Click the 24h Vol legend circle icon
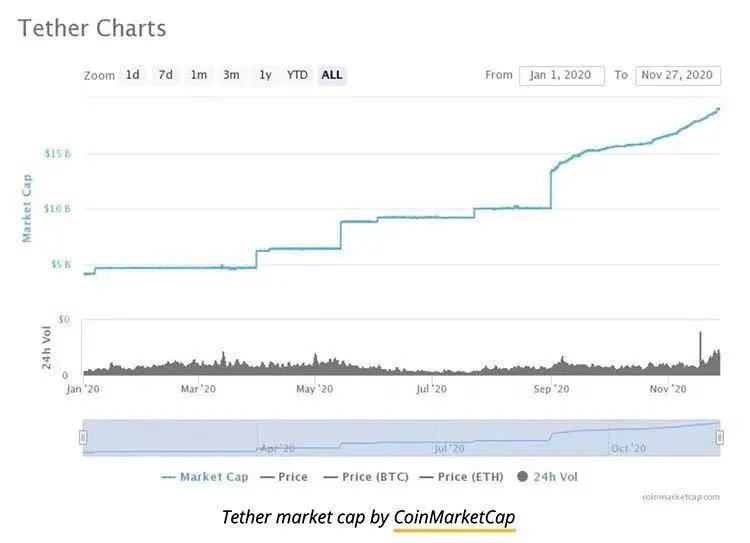The width and height of the screenshot is (750, 543). [522, 477]
